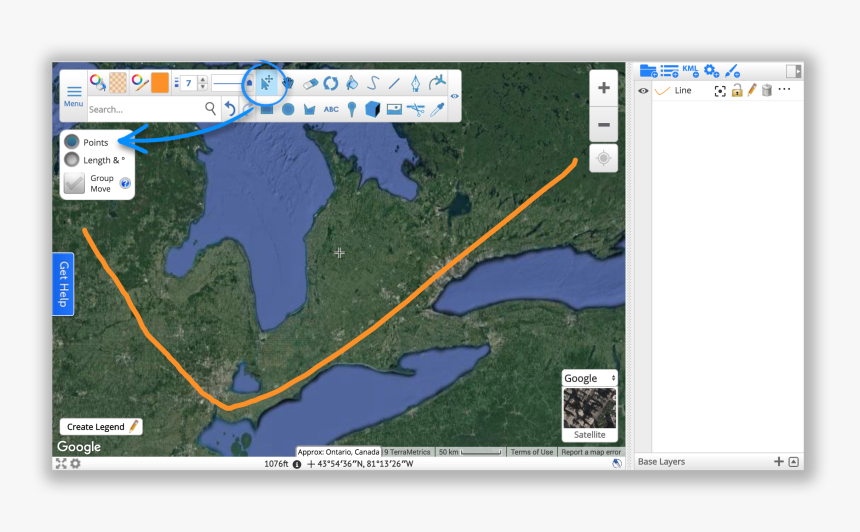The image size is (860, 532).
Task: Select the Eraser tool
Action: tap(309, 83)
